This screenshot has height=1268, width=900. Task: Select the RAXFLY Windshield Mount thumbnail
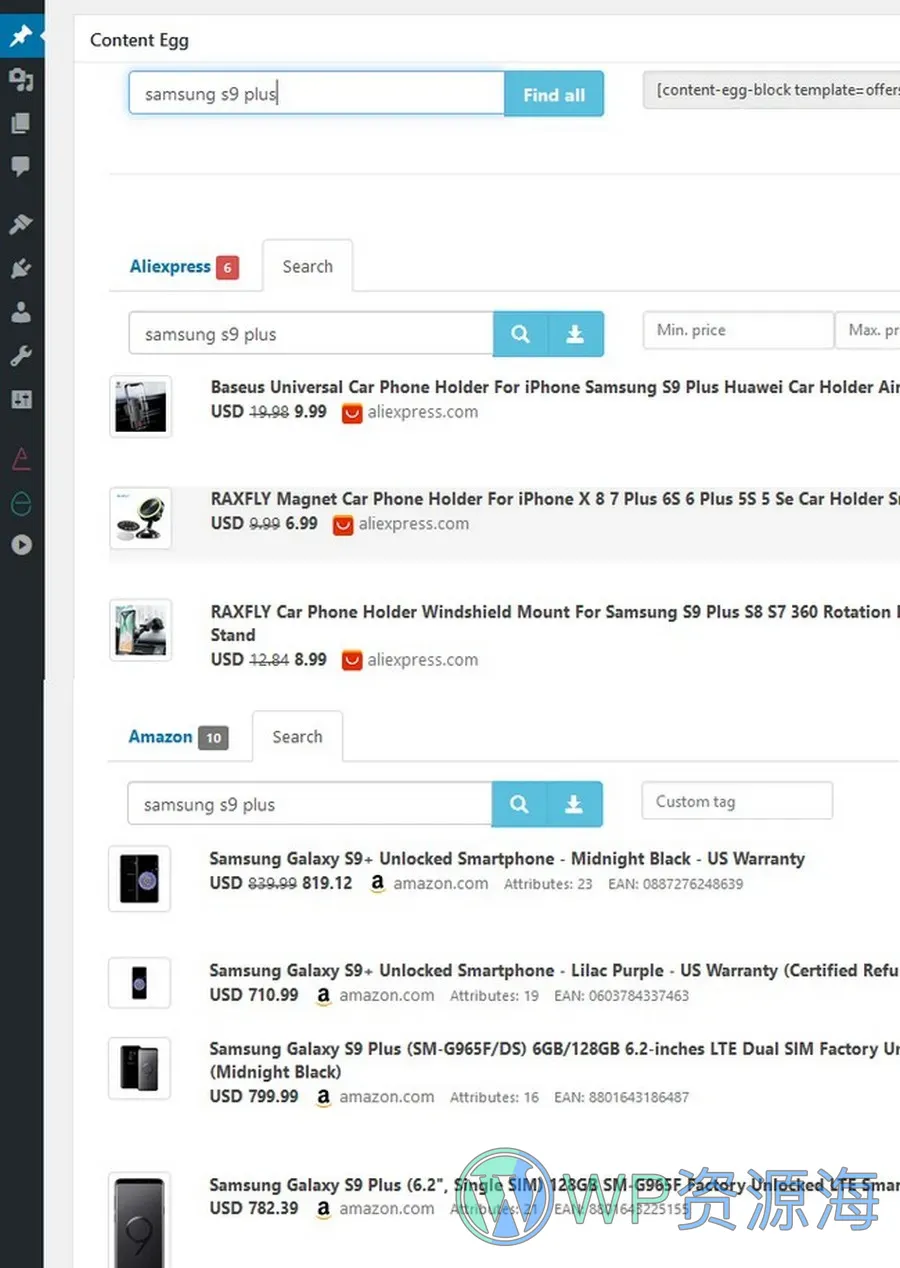click(140, 630)
